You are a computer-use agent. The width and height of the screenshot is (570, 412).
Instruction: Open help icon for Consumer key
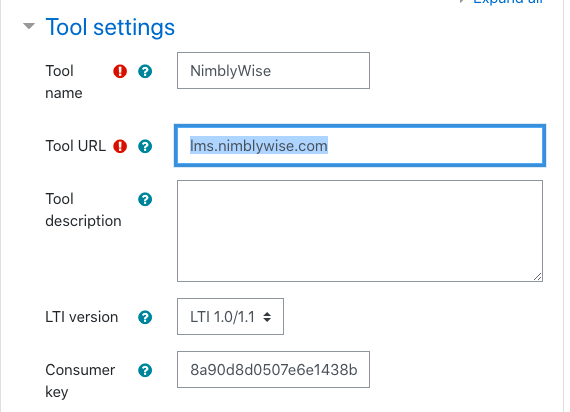[x=145, y=370]
